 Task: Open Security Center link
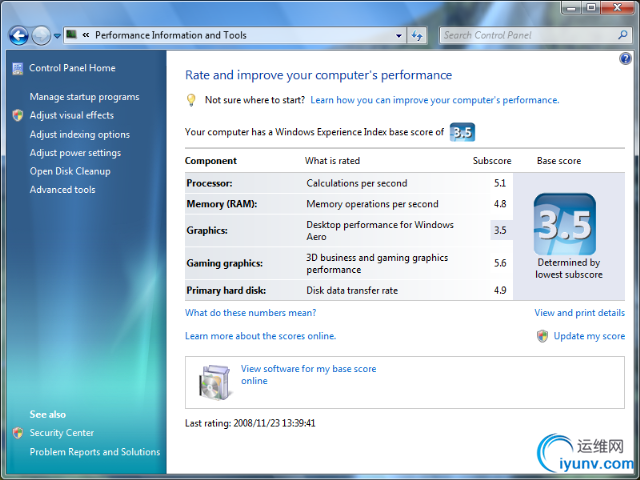click(x=62, y=433)
